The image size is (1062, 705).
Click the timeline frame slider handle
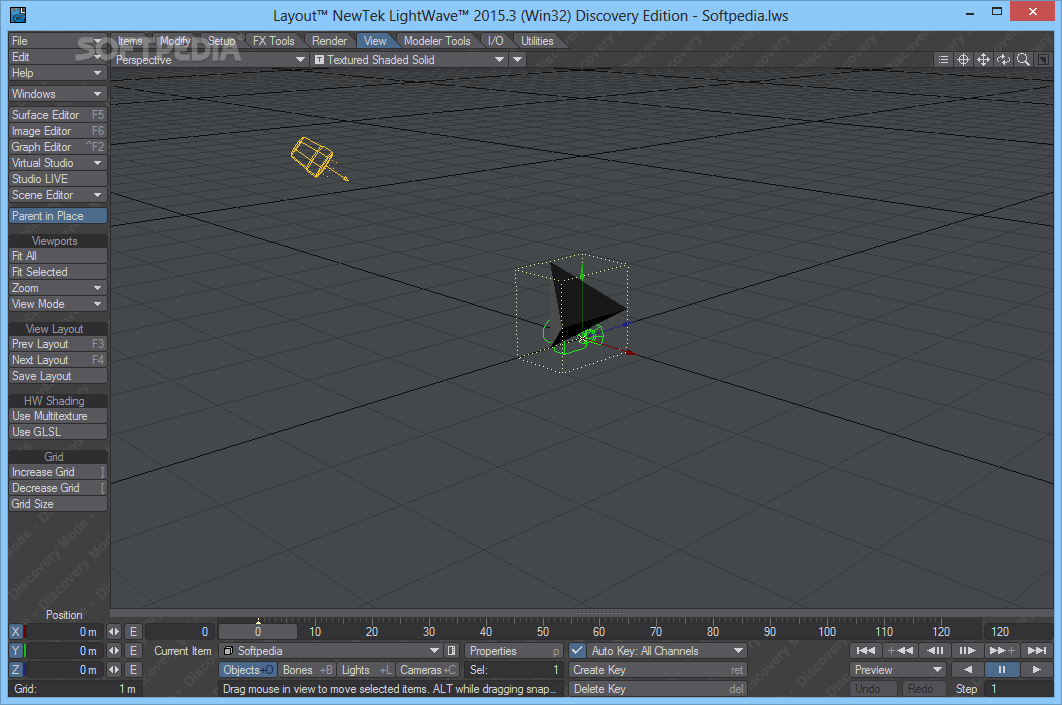click(x=257, y=631)
